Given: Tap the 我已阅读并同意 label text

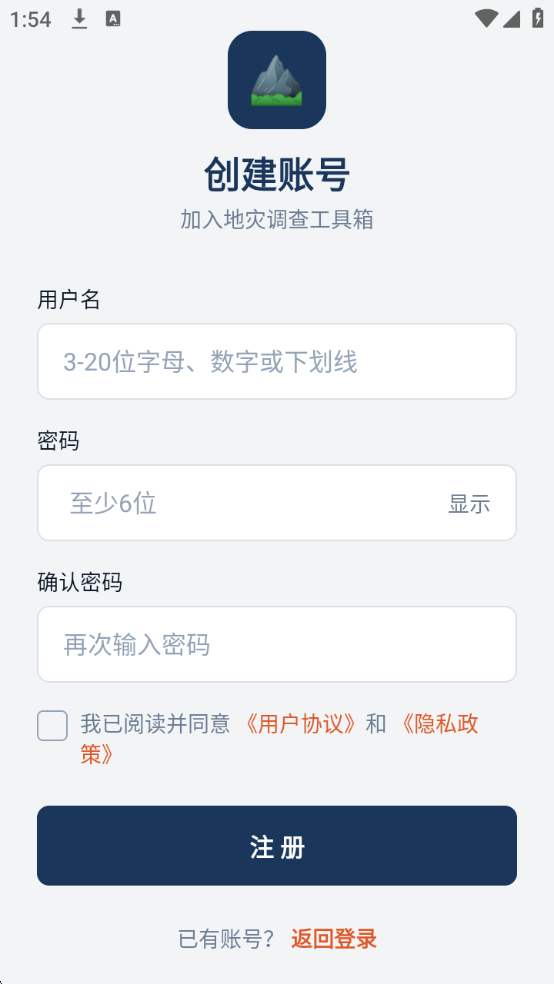Looking at the screenshot, I should [x=156, y=724].
